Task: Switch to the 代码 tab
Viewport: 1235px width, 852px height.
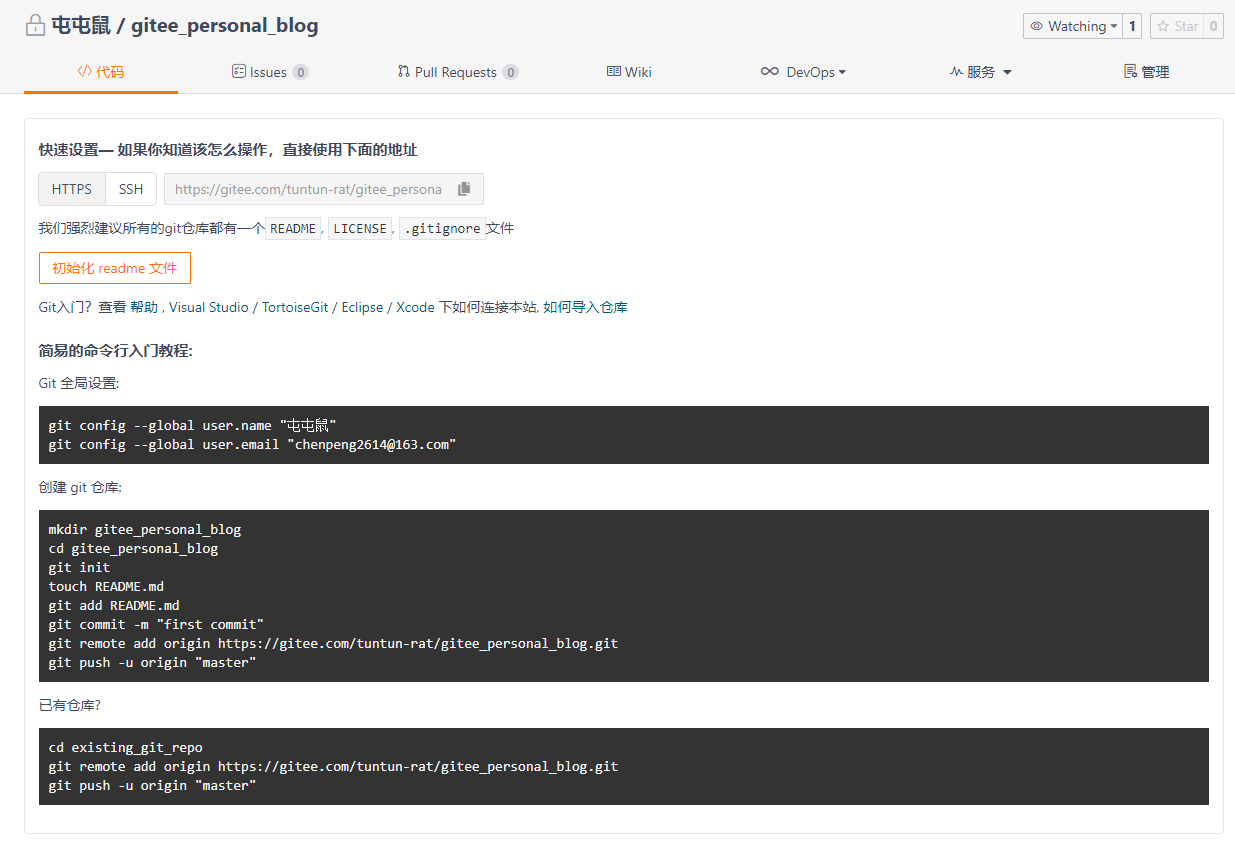Action: coord(101,72)
